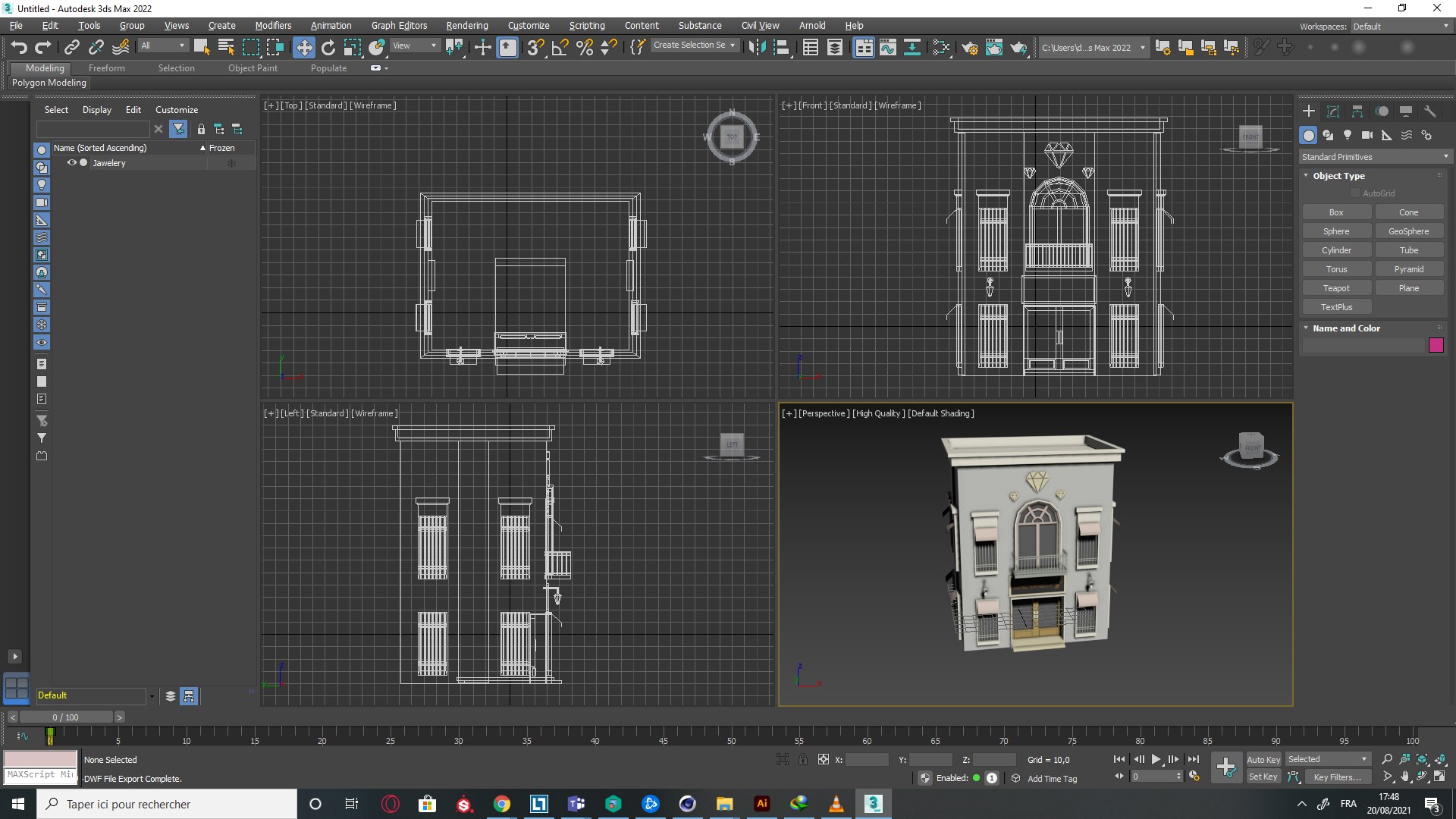Image resolution: width=1456 pixels, height=819 pixels.
Task: Toggle the Layer Explorer icon
Action: click(x=834, y=47)
